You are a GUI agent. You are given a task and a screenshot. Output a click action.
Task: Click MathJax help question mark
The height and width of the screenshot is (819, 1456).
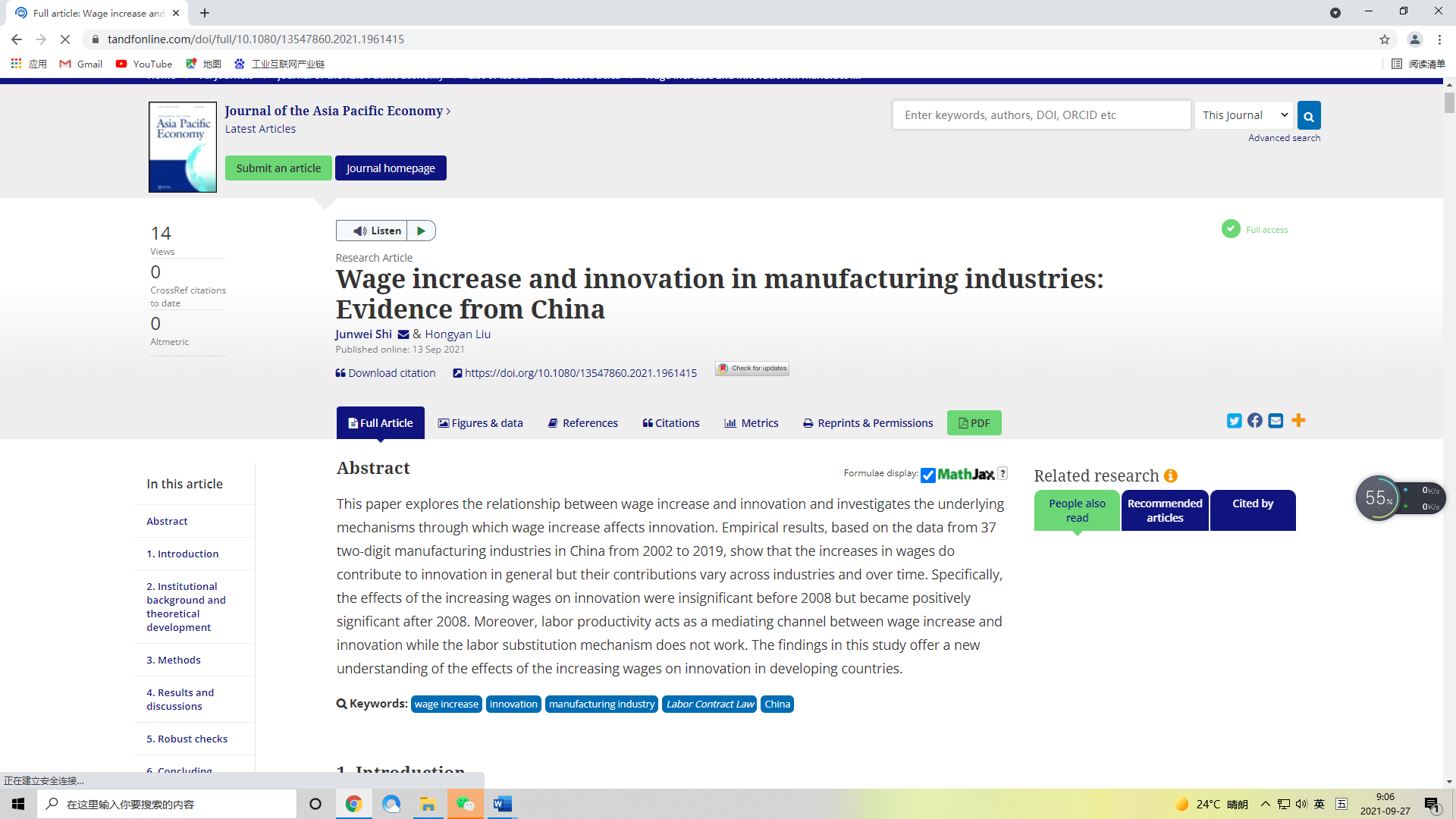pyautogui.click(x=1003, y=473)
